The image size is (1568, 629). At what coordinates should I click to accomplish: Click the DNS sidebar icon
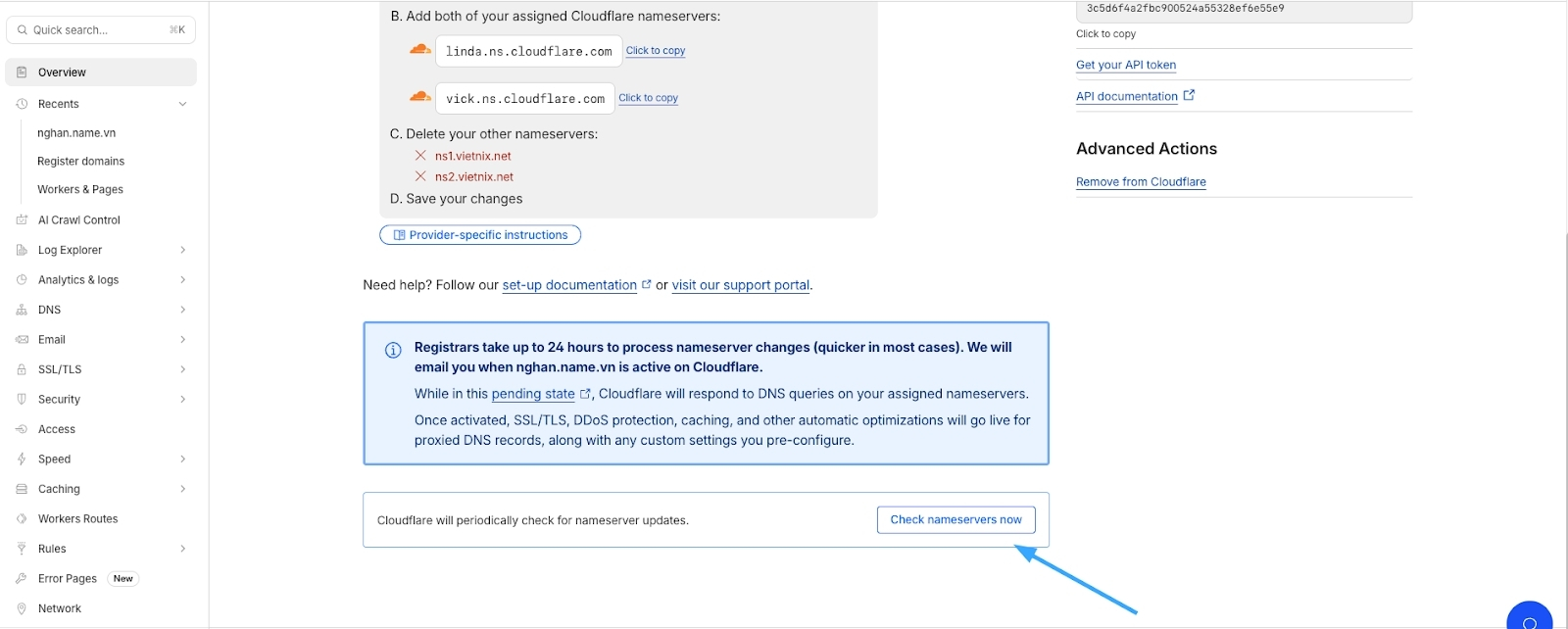(22, 310)
